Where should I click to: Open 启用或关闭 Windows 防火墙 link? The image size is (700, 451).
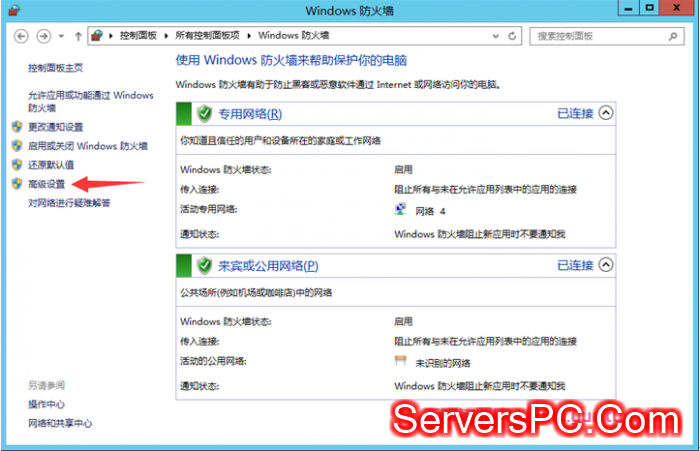87,146
